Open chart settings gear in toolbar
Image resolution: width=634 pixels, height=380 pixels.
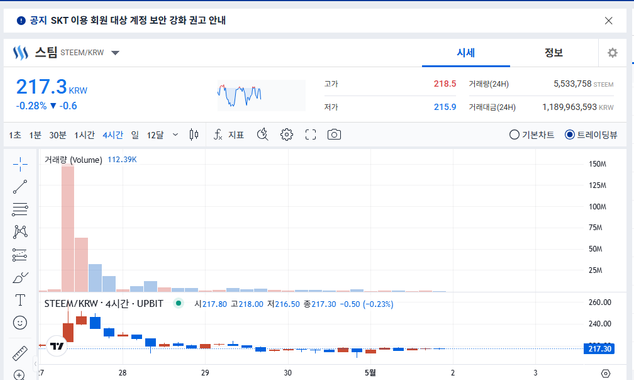pyautogui.click(x=287, y=135)
